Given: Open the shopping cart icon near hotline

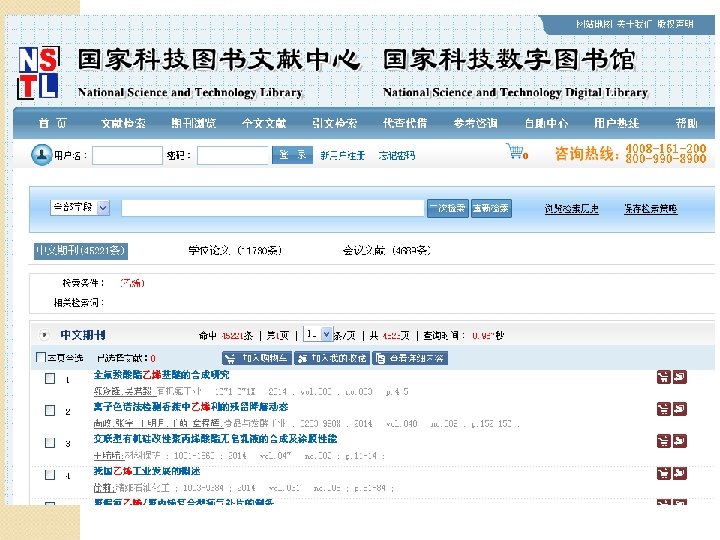Looking at the screenshot, I should (517, 152).
